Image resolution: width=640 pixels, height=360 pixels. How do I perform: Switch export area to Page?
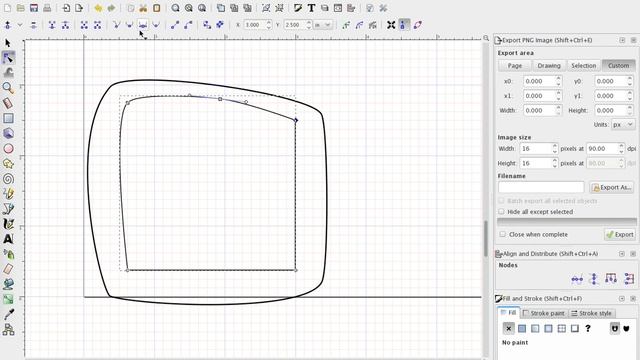[515, 65]
